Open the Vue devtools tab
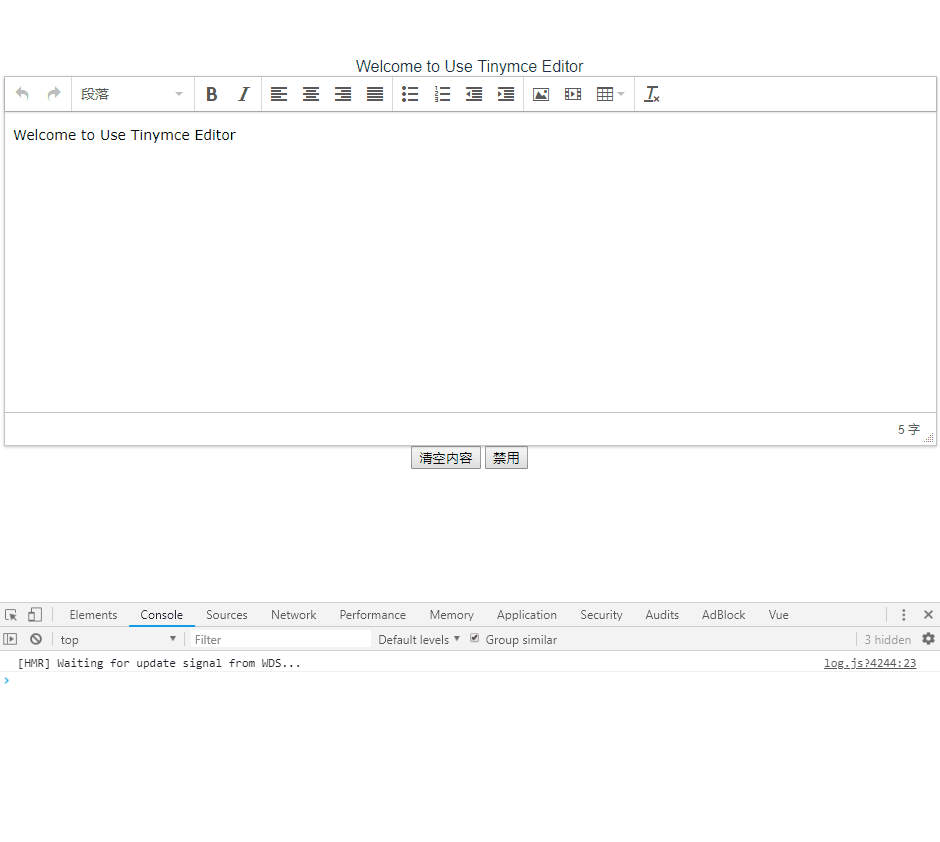This screenshot has height=842, width=940. 778,615
